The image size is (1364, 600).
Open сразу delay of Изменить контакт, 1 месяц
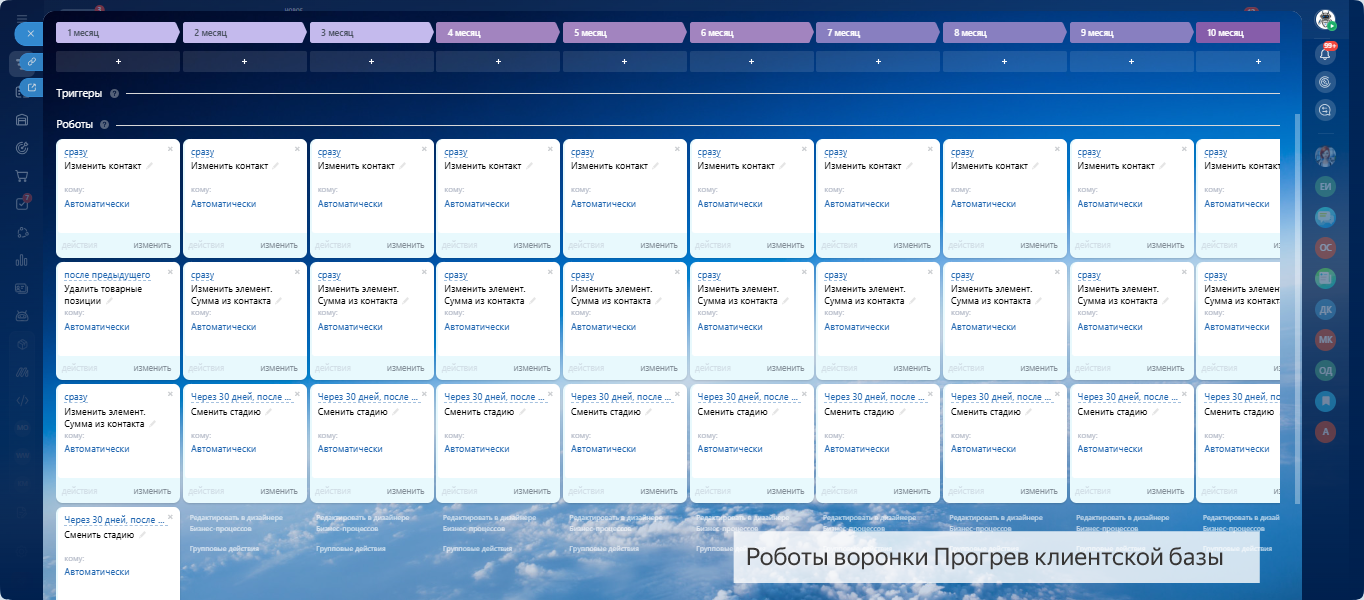(76, 152)
